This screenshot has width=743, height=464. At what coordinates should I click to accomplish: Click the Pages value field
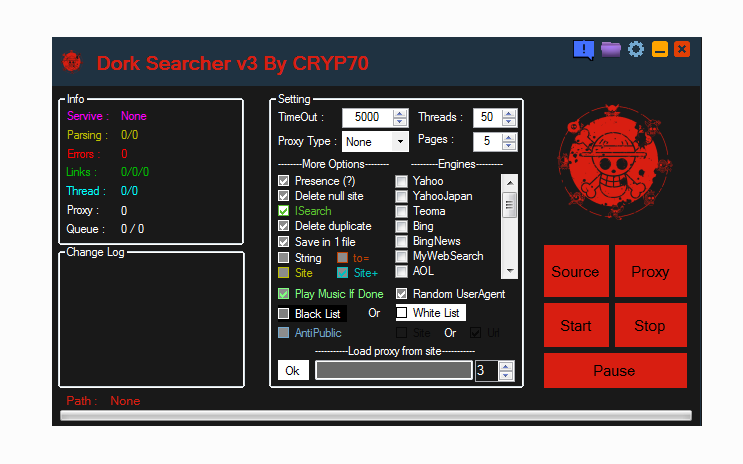[488, 141]
